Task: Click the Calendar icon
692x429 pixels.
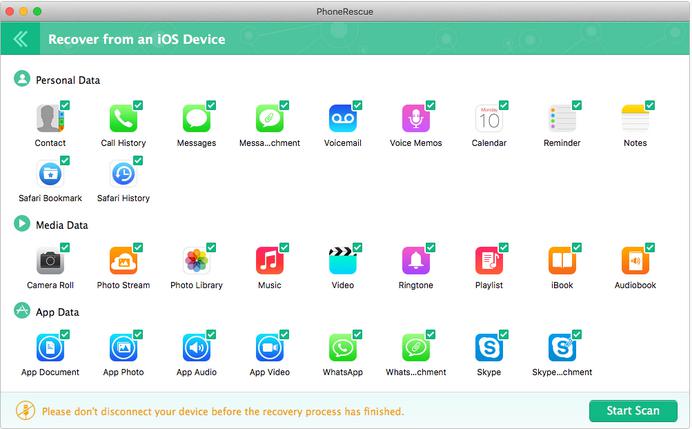Action: pyautogui.click(x=489, y=118)
